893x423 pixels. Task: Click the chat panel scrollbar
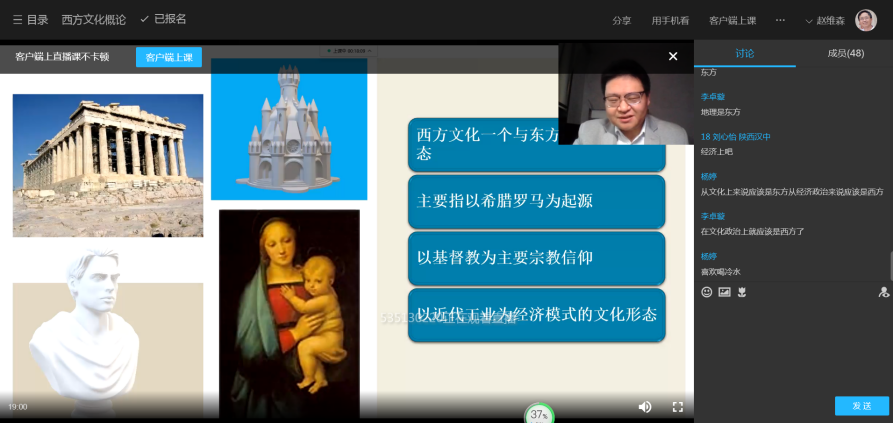[x=891, y=265]
